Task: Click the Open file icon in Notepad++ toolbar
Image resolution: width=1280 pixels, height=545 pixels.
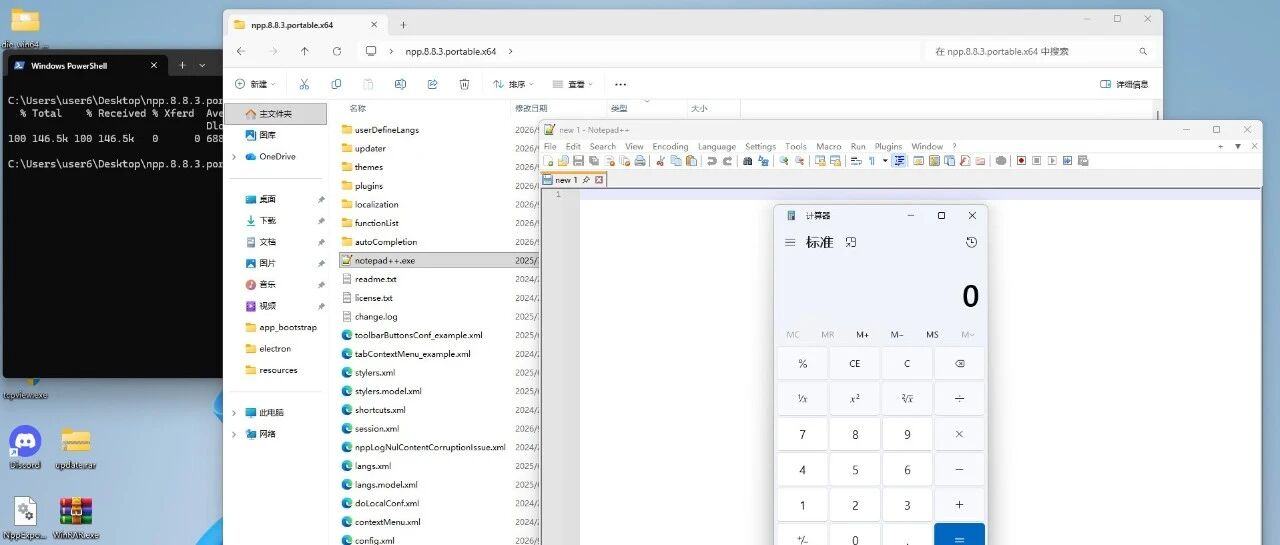Action: 563,160
